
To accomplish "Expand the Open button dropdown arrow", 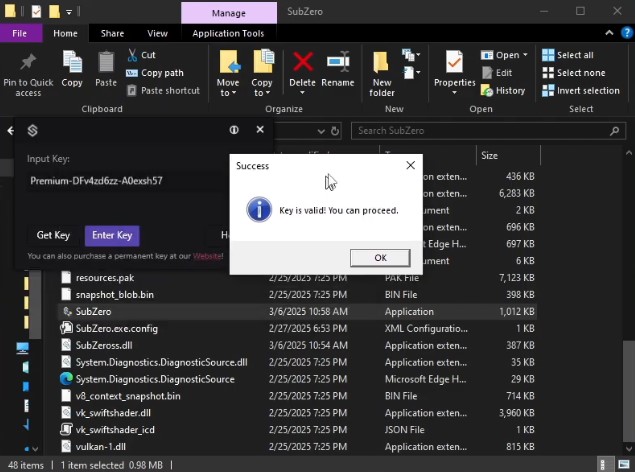I will point(525,55).
